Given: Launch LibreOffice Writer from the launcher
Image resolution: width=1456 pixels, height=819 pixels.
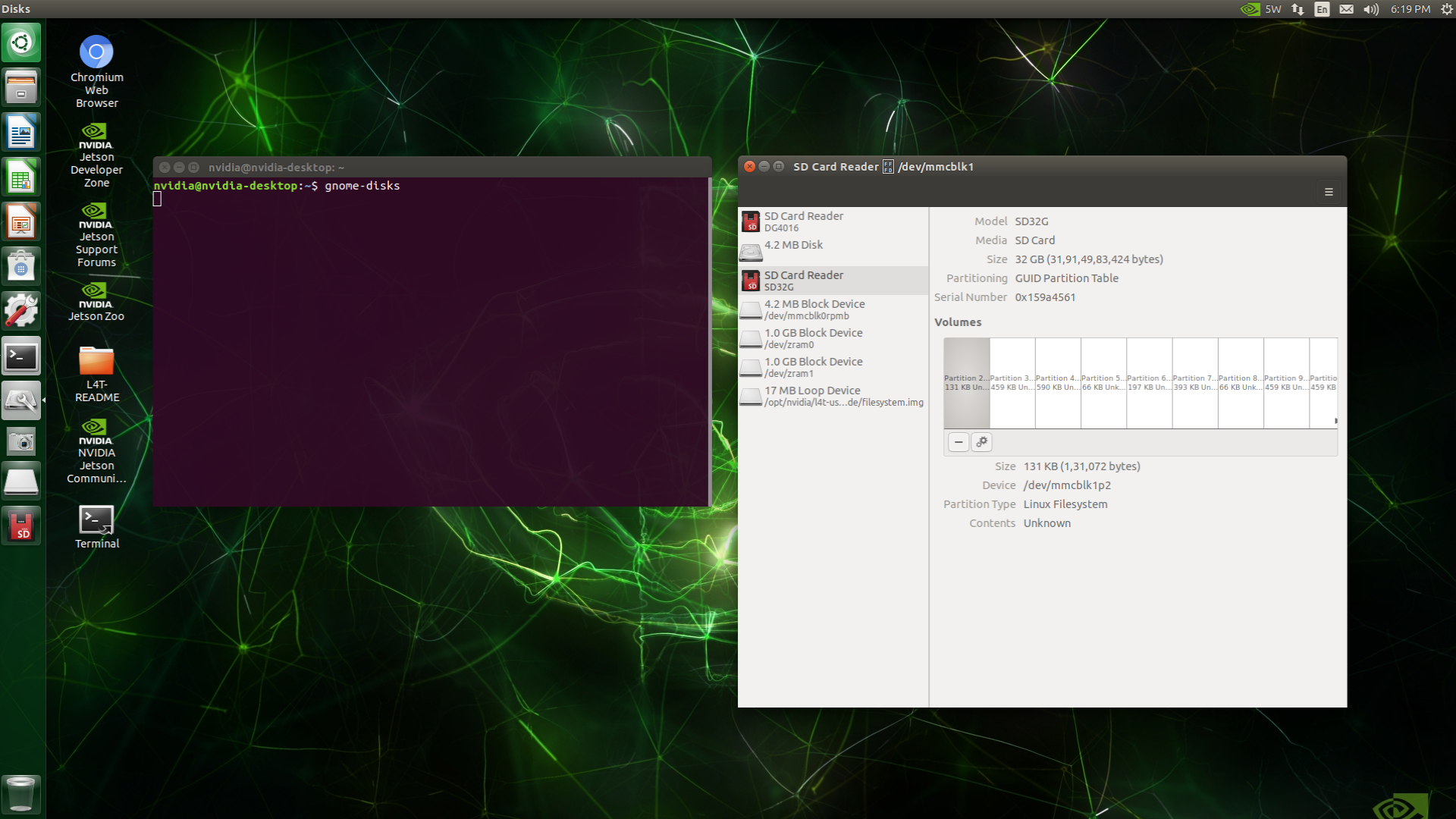Looking at the screenshot, I should click(x=21, y=133).
